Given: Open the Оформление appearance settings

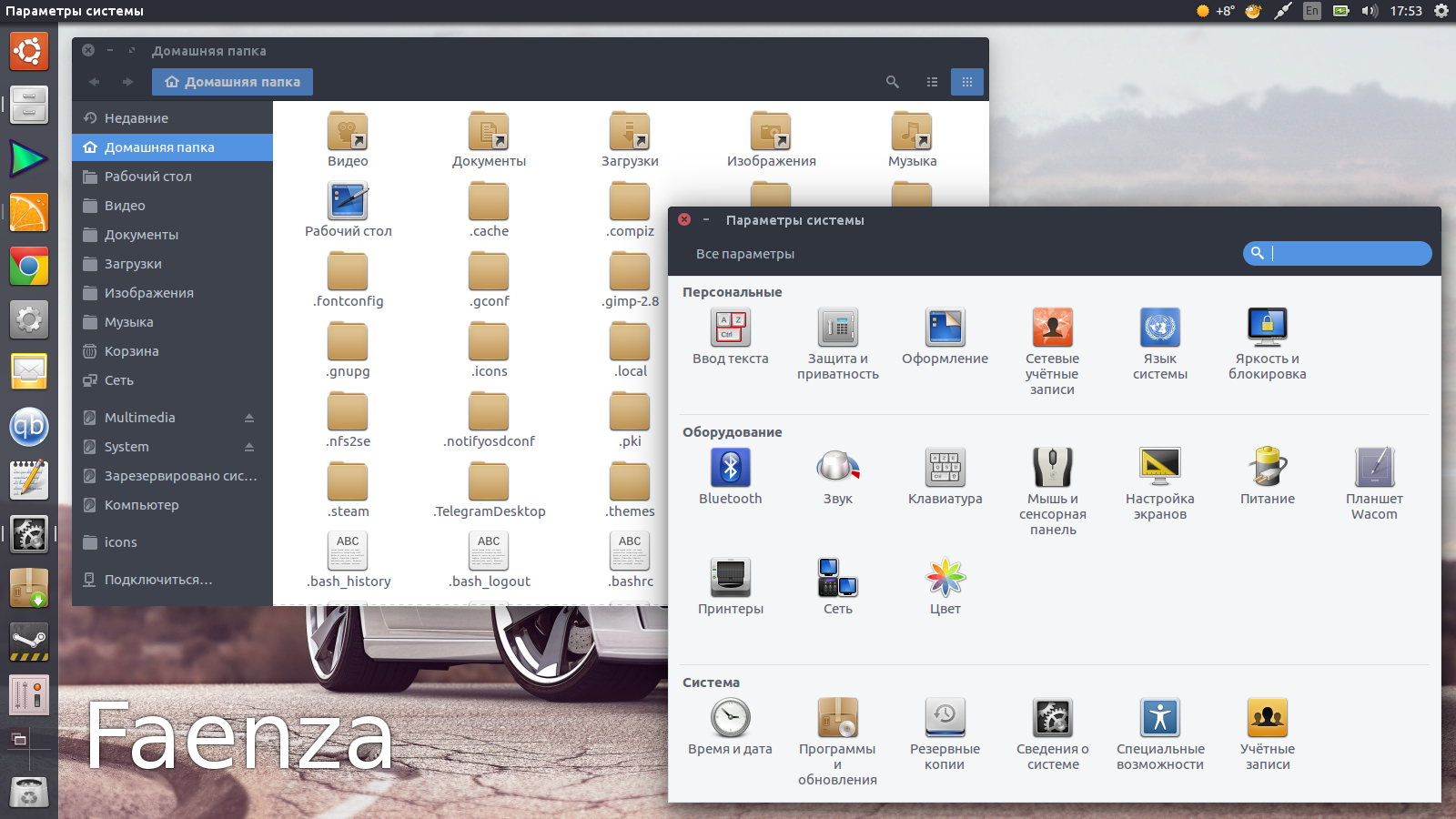Looking at the screenshot, I should click(x=945, y=328).
